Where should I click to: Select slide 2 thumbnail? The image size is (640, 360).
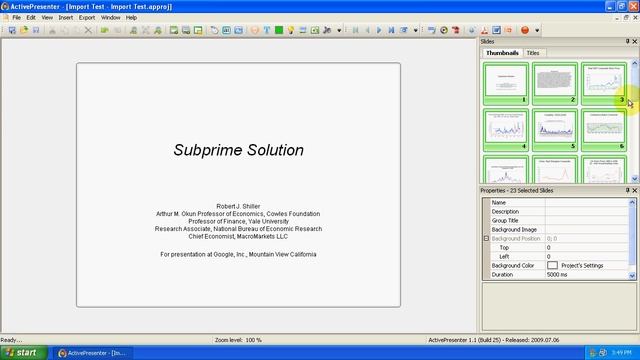coord(555,83)
